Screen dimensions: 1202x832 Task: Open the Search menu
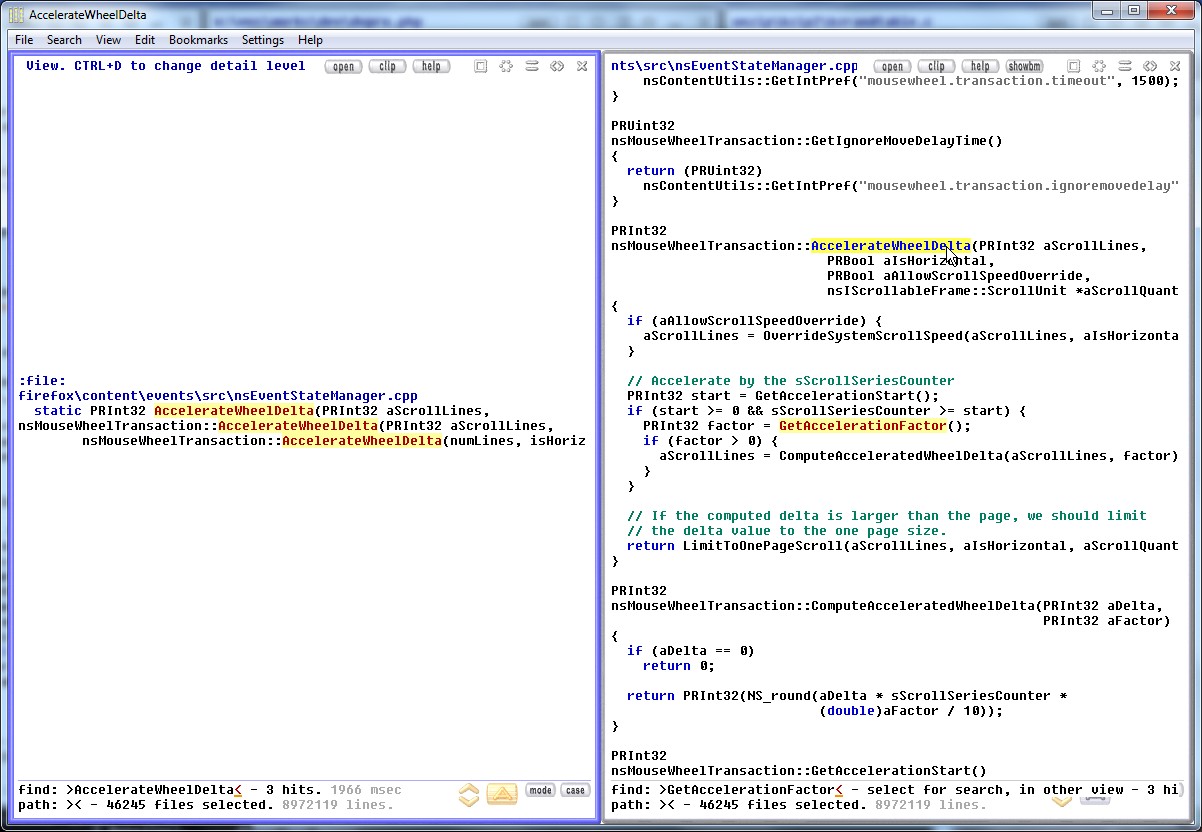pos(64,40)
